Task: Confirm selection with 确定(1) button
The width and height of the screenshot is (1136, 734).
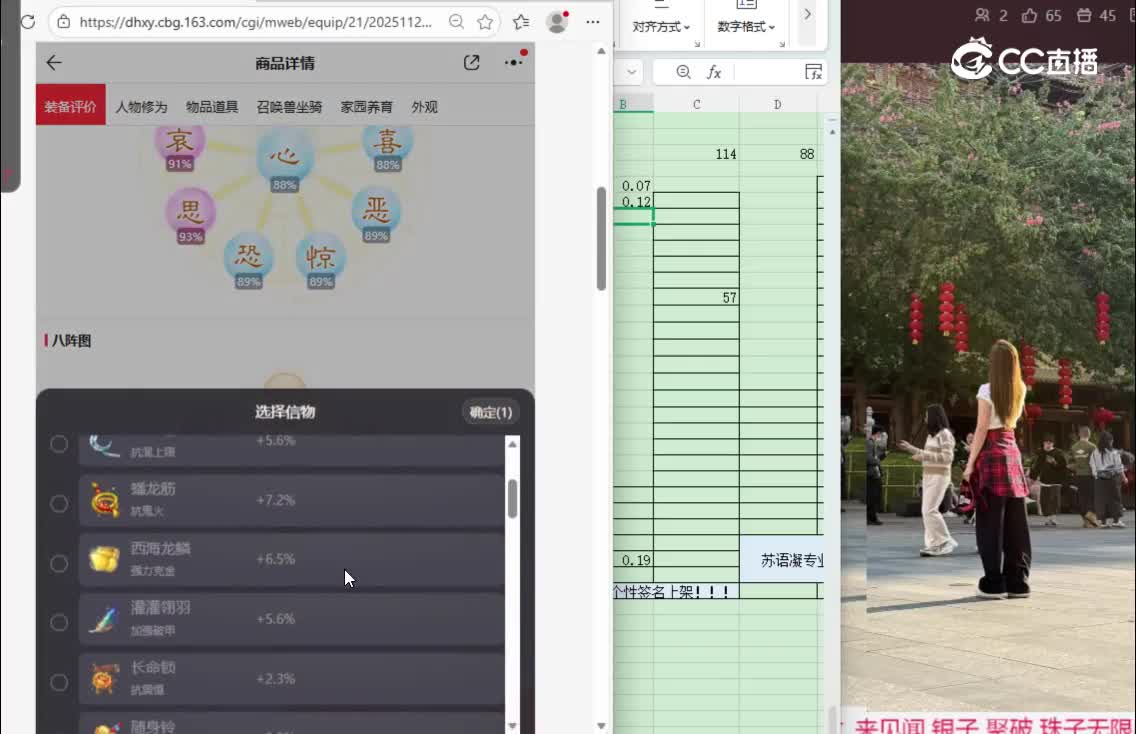Action: tap(490, 412)
